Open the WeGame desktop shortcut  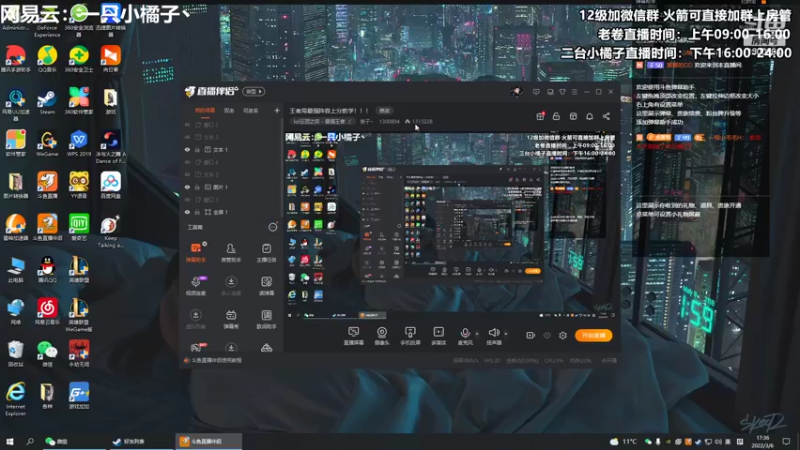pos(47,143)
